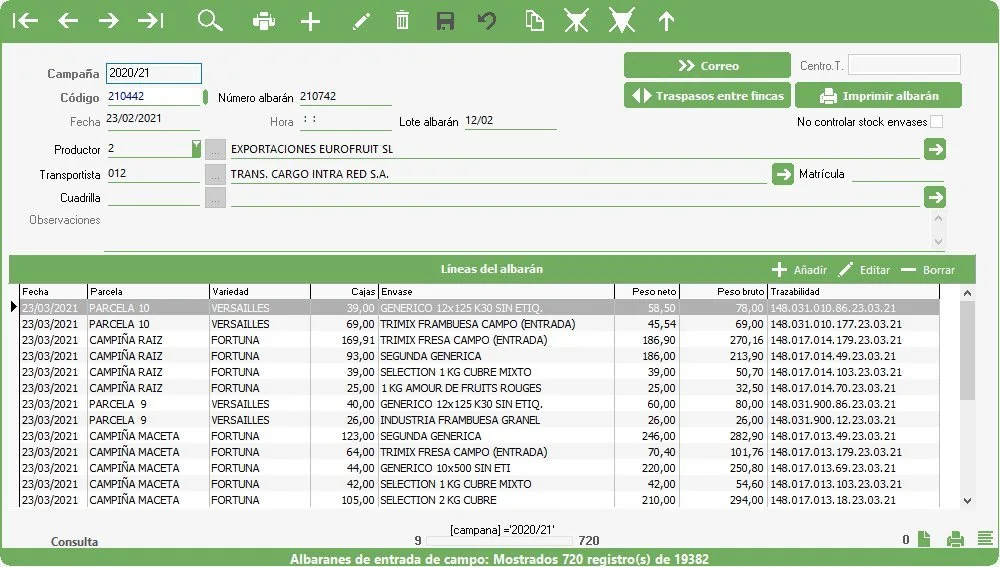Click Imprimir albarán button

(x=878, y=96)
